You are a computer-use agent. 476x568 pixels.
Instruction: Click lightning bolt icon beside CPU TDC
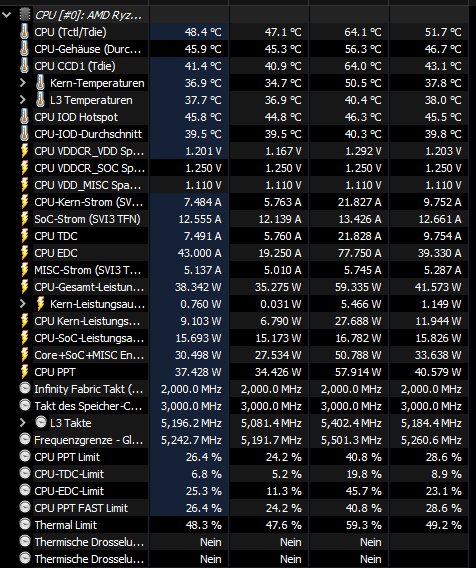click(x=24, y=236)
